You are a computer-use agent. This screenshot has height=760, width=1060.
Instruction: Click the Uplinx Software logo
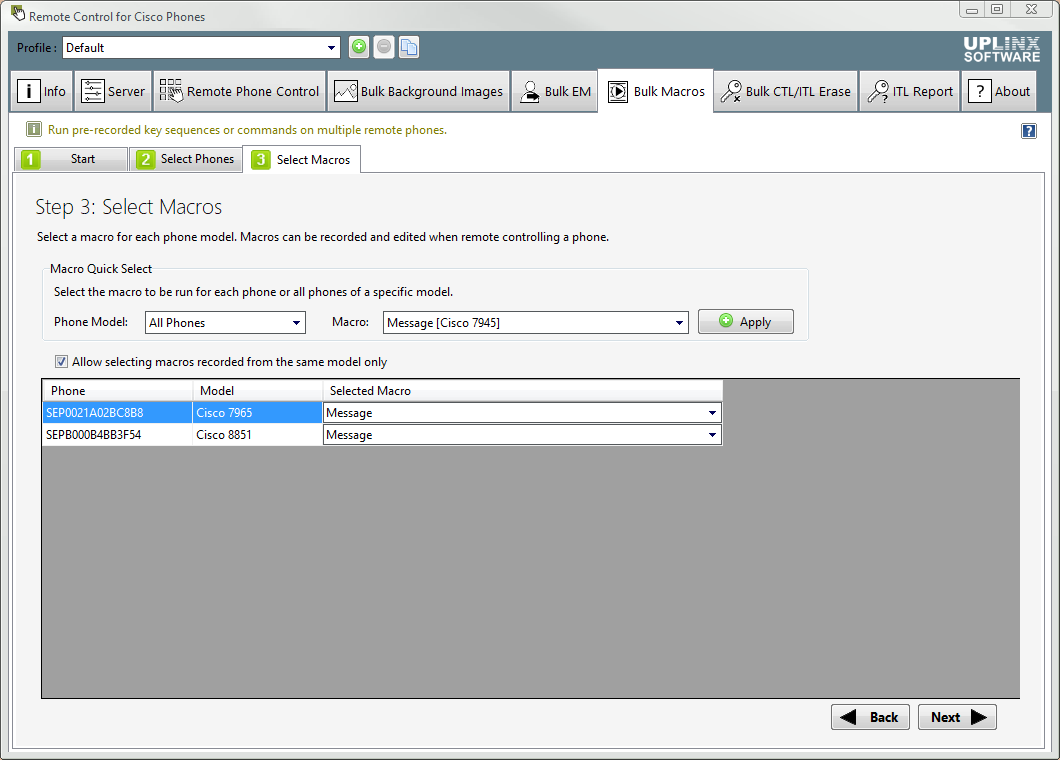(x=1001, y=49)
